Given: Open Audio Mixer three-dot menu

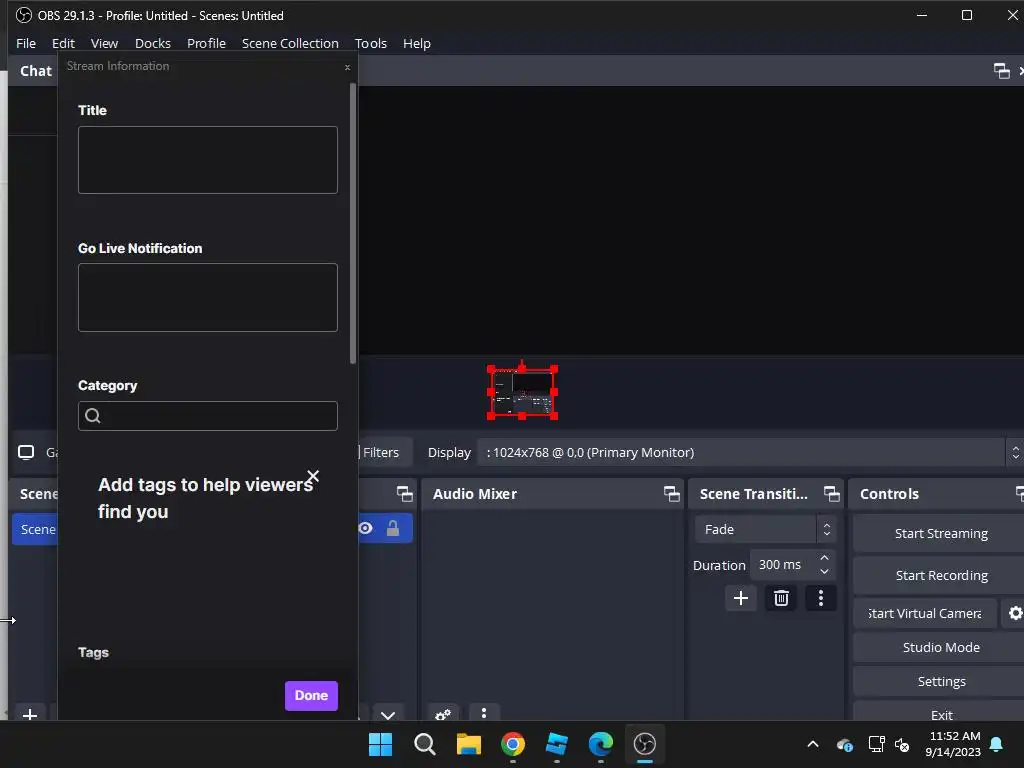Looking at the screenshot, I should click(x=484, y=712).
